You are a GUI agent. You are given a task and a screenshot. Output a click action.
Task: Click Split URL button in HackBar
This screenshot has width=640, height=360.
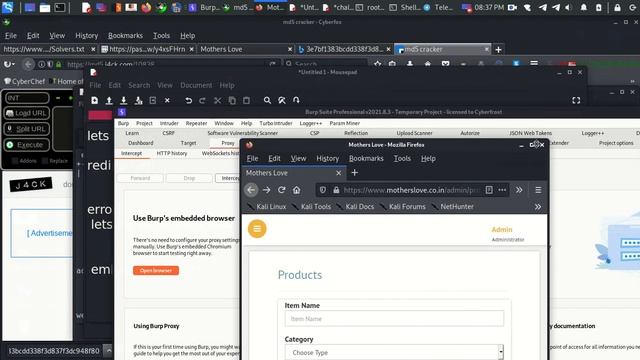pos(27,129)
